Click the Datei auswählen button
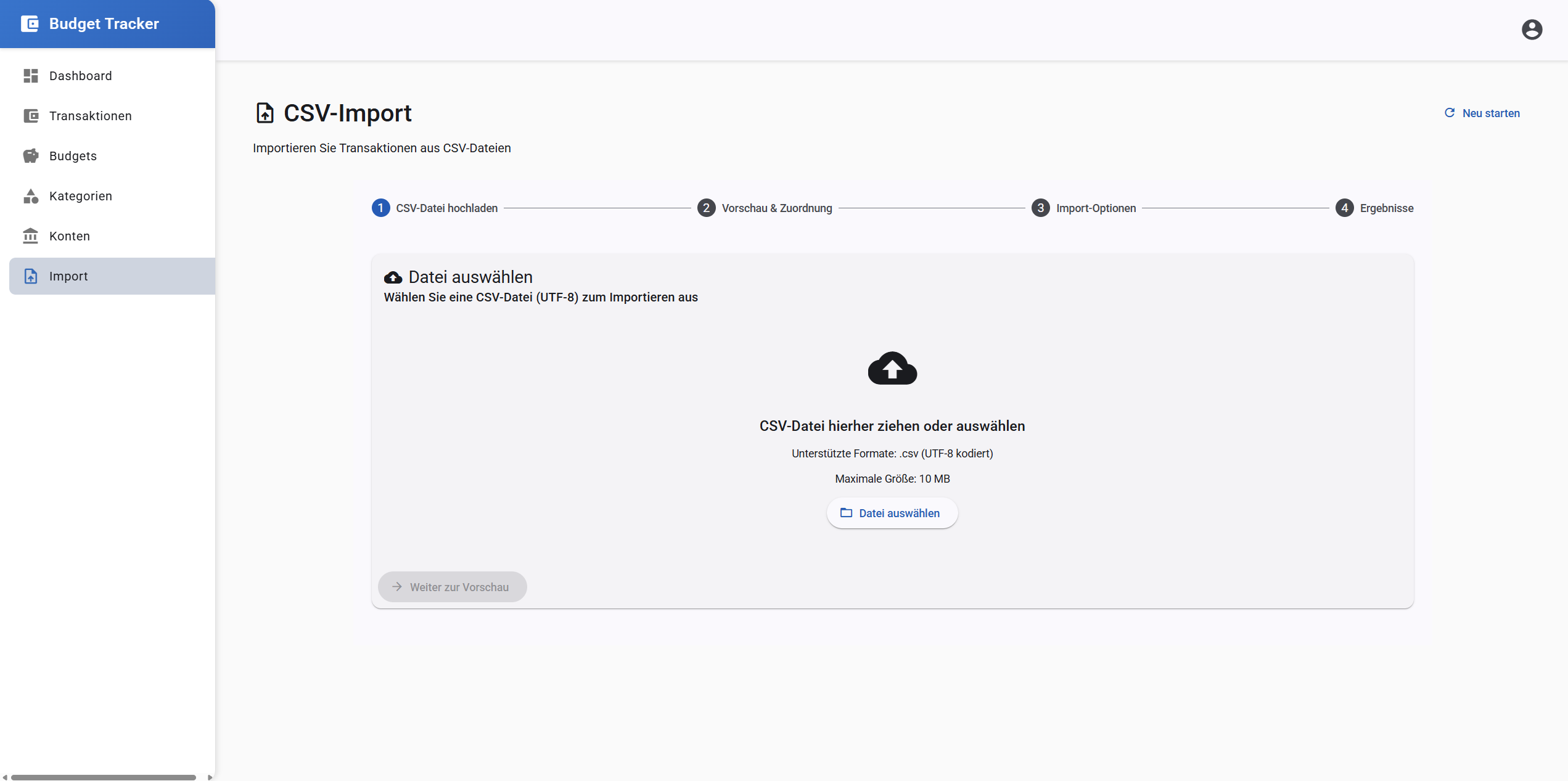Viewport: 1568px width, 781px height. 892,513
